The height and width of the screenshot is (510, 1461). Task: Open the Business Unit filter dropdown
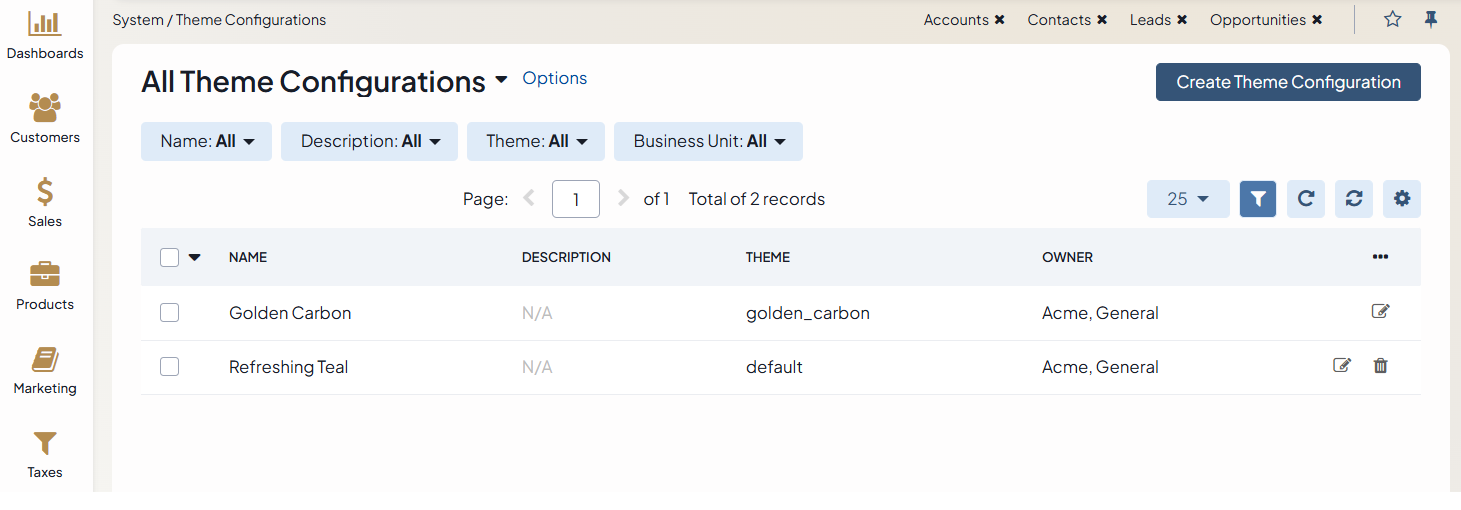tap(708, 142)
